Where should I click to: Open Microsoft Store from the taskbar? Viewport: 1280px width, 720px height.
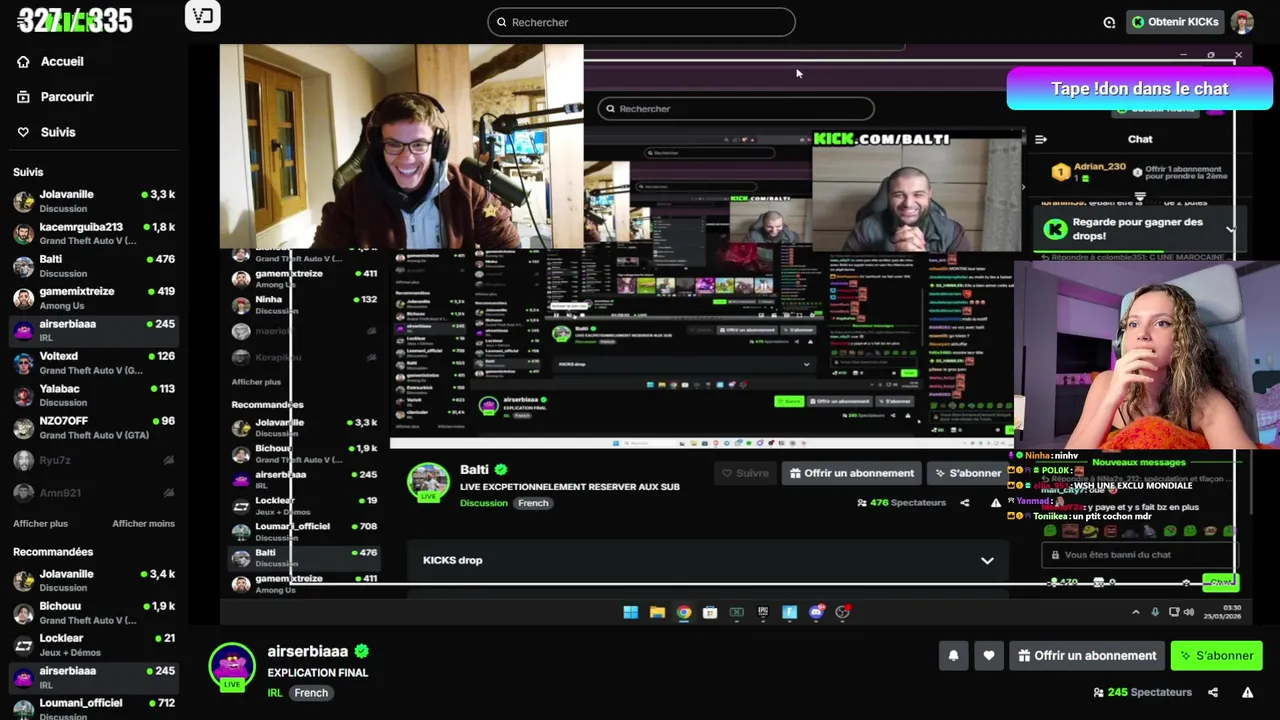point(710,612)
